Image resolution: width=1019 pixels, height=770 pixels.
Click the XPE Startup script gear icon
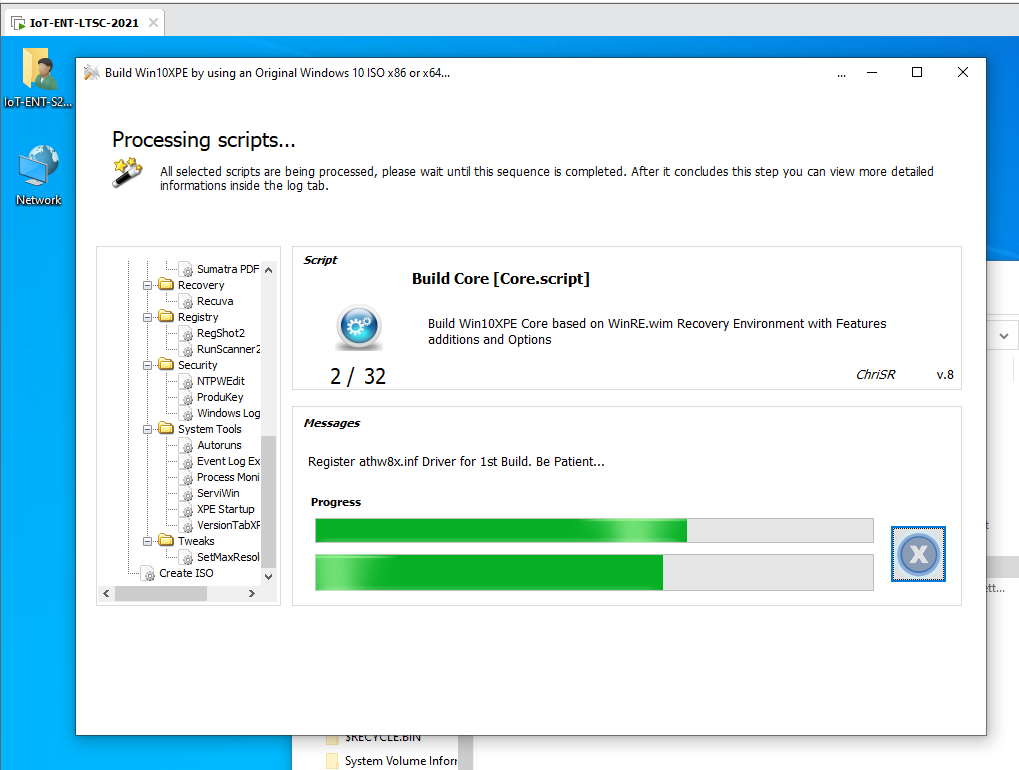(187, 510)
